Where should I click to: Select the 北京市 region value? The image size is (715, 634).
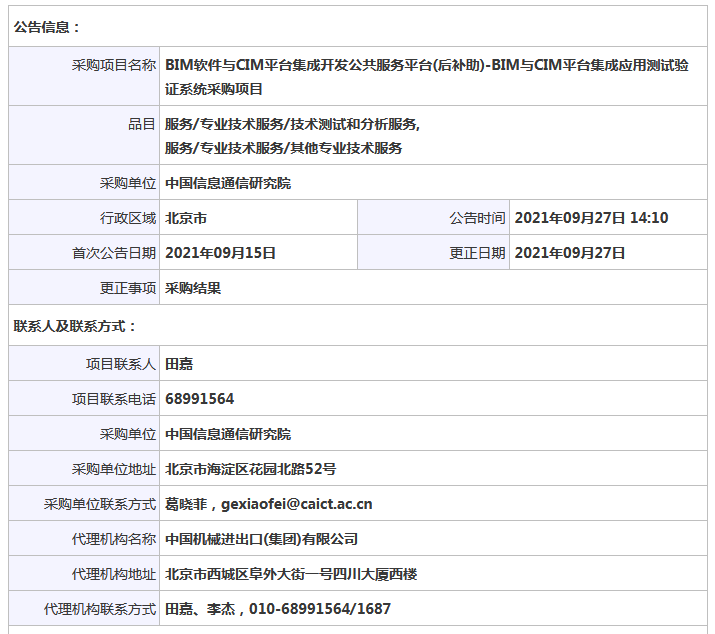tap(186, 218)
